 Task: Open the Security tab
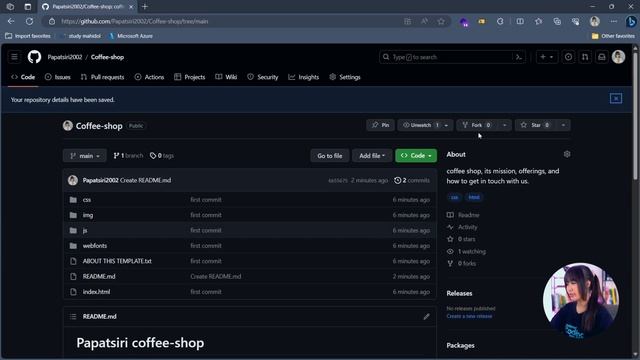(263, 77)
